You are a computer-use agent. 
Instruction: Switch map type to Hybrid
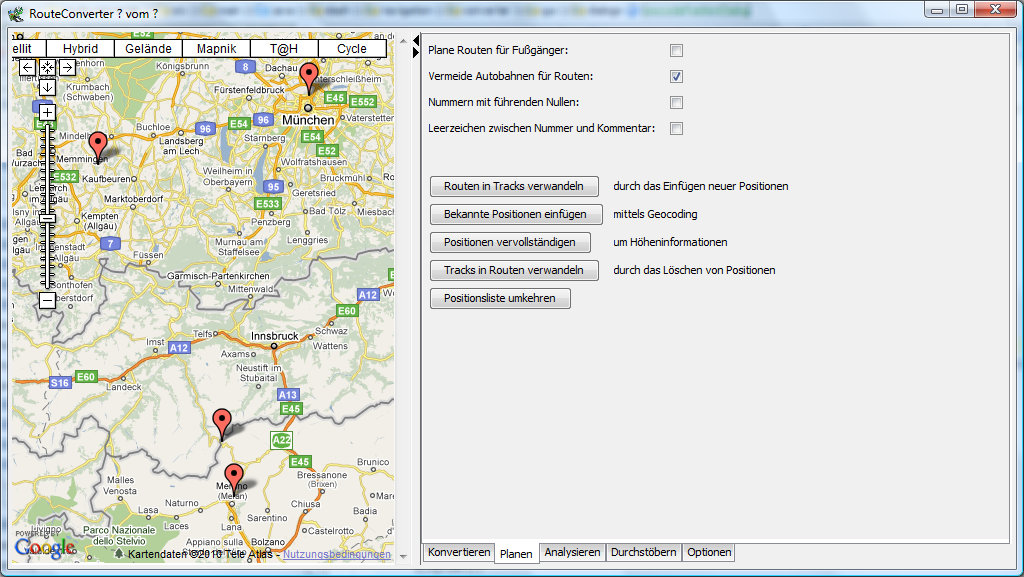pos(80,49)
